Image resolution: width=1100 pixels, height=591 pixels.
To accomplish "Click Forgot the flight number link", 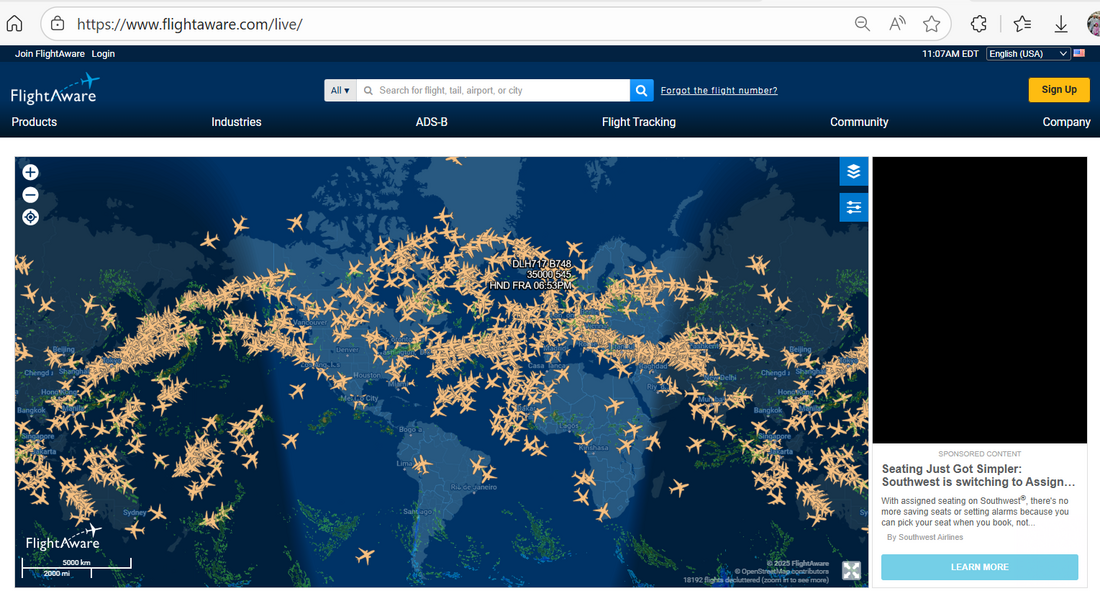I will [x=719, y=90].
